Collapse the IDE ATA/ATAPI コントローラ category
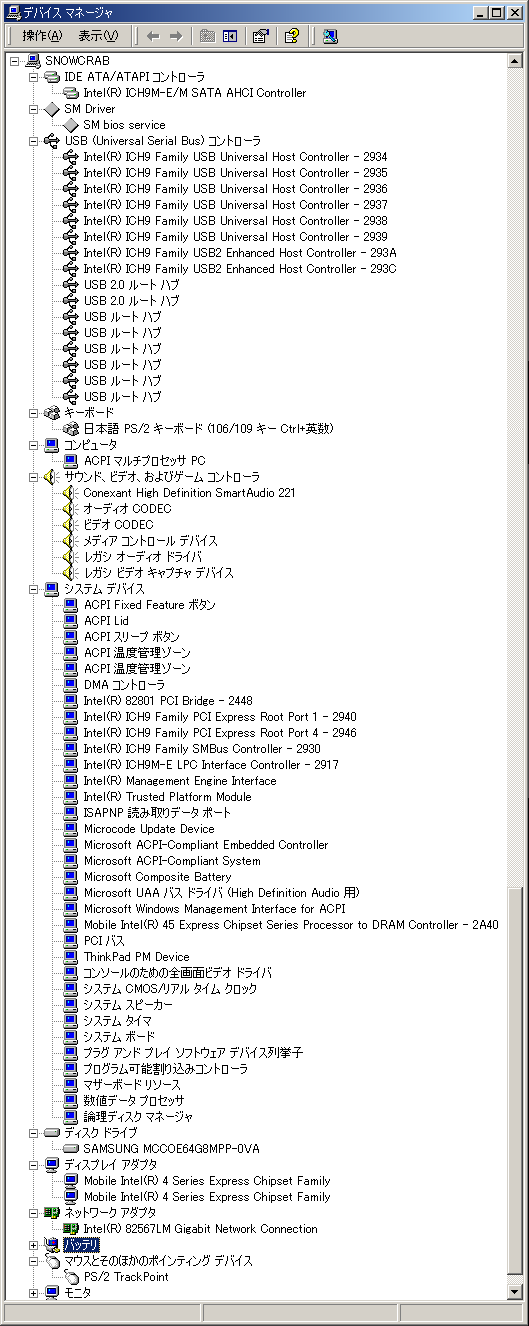Viewport: 529px width, 1326px height. coord(33,77)
